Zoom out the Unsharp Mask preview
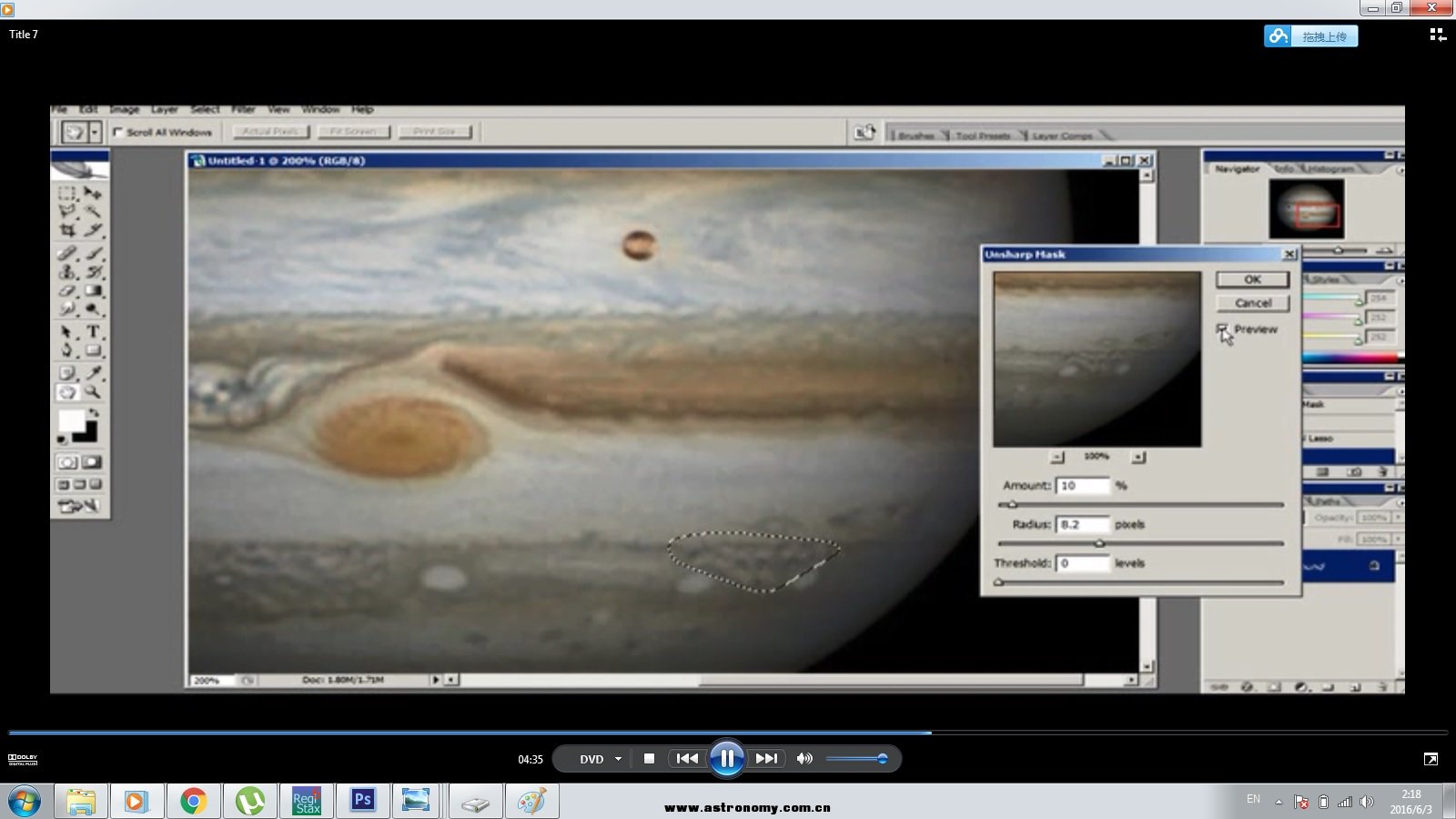The height and width of the screenshot is (819, 1456). click(x=1057, y=457)
